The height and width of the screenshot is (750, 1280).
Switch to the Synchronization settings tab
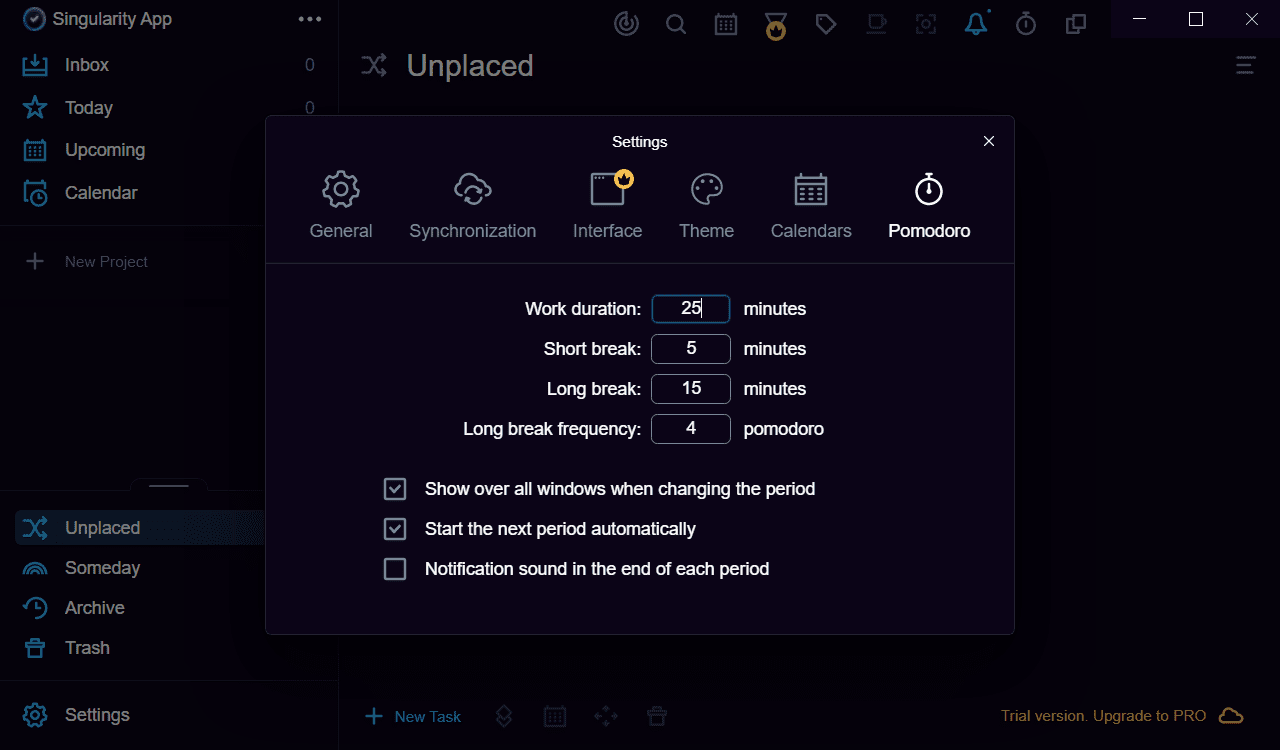click(x=472, y=204)
